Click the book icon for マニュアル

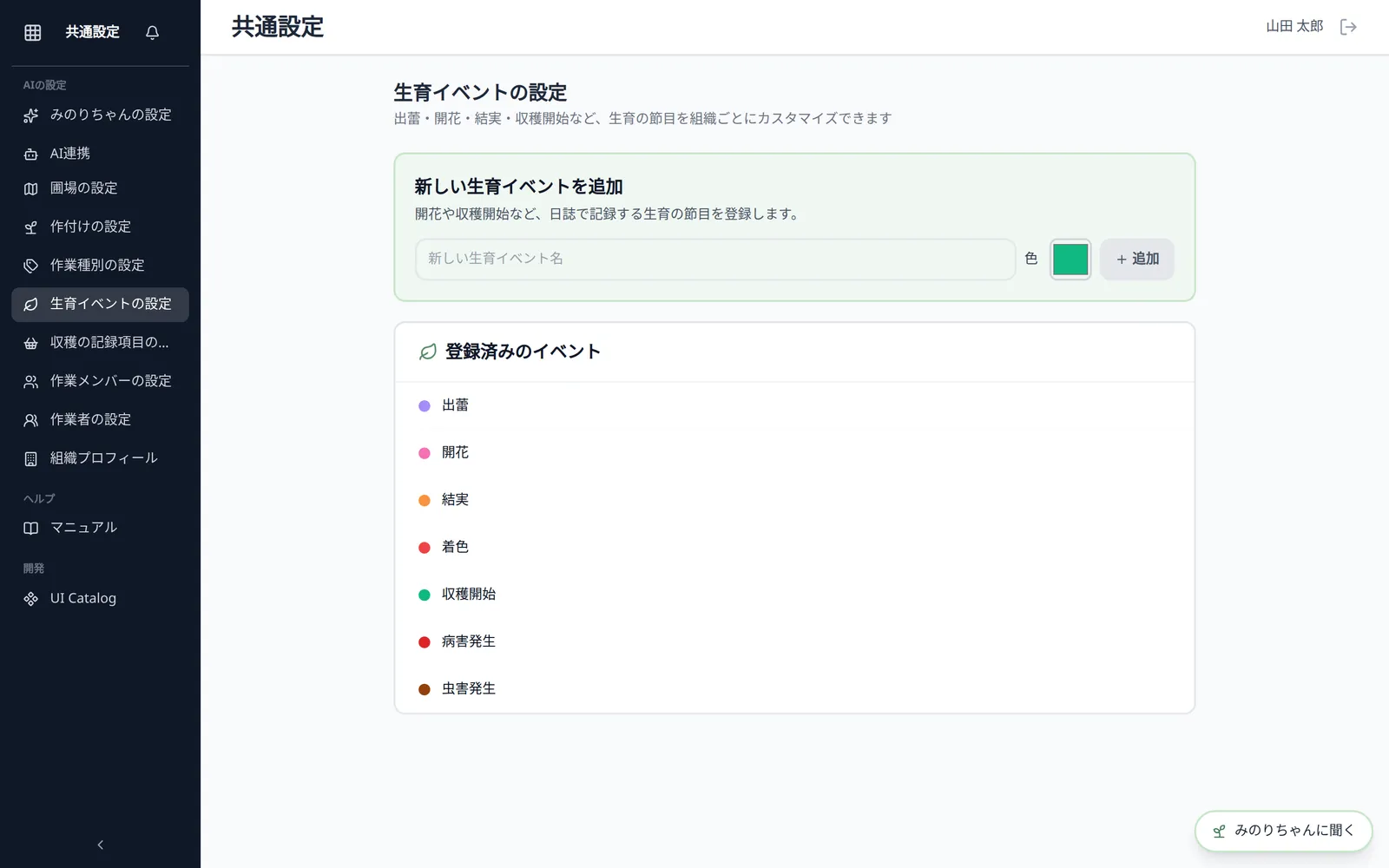tap(31, 528)
